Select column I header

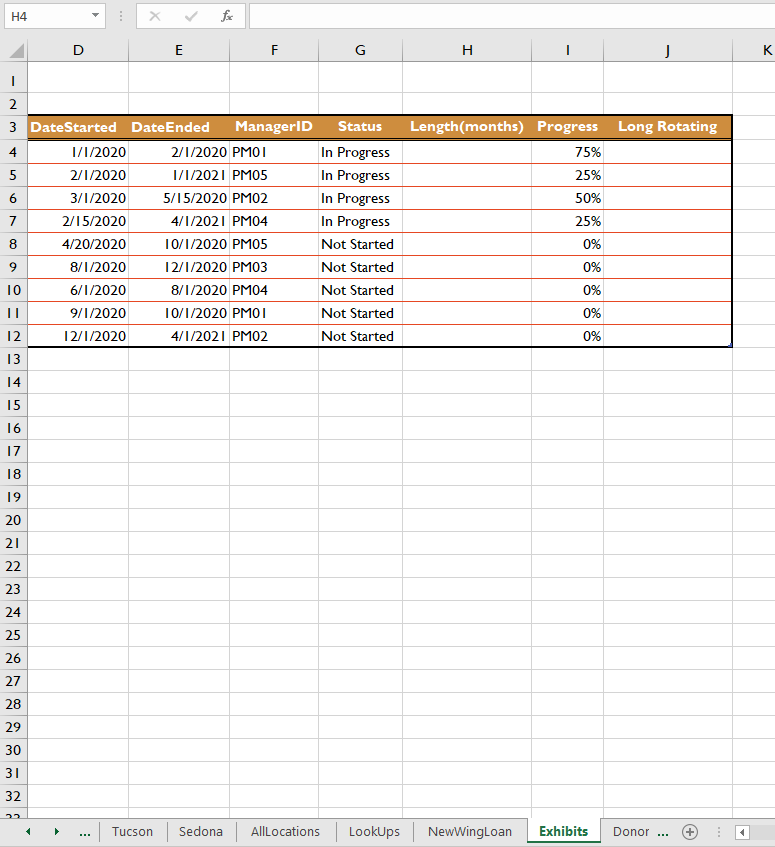coord(567,50)
